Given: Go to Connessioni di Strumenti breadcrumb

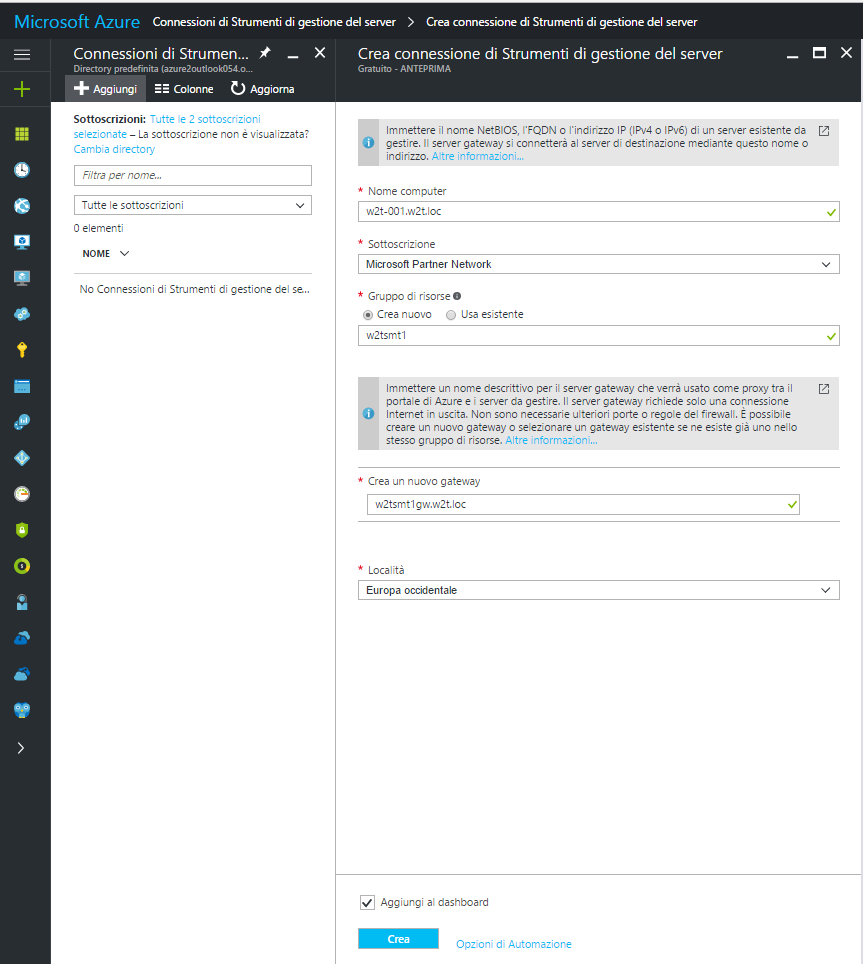Looking at the screenshot, I should click(x=274, y=22).
